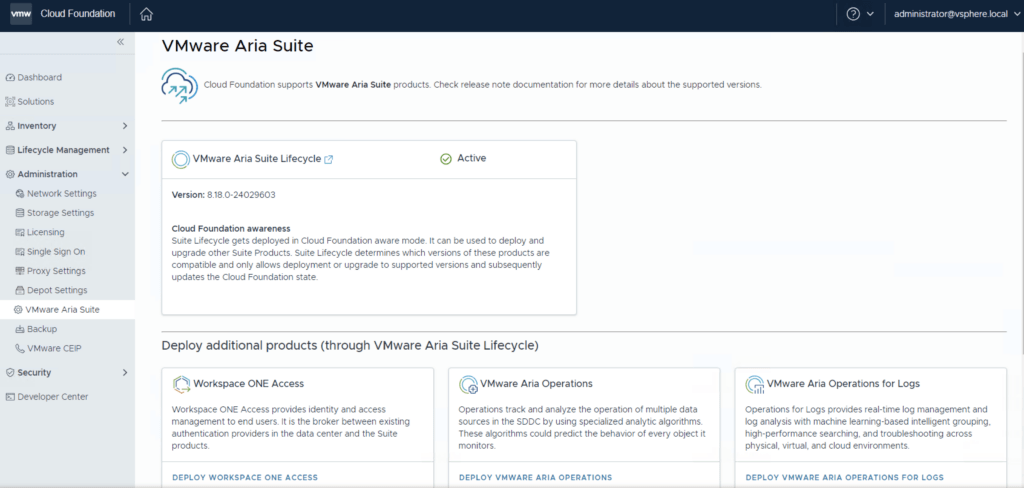Click the Home icon in top bar
The width and height of the screenshot is (1024, 488).
tap(146, 14)
